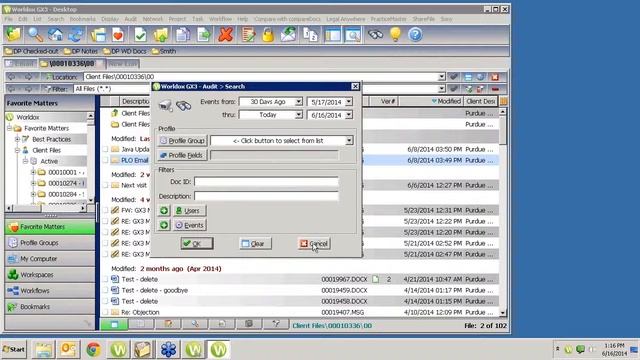Image resolution: width=640 pixels, height=360 pixels.
Task: Click the Users button
Action: point(189,211)
